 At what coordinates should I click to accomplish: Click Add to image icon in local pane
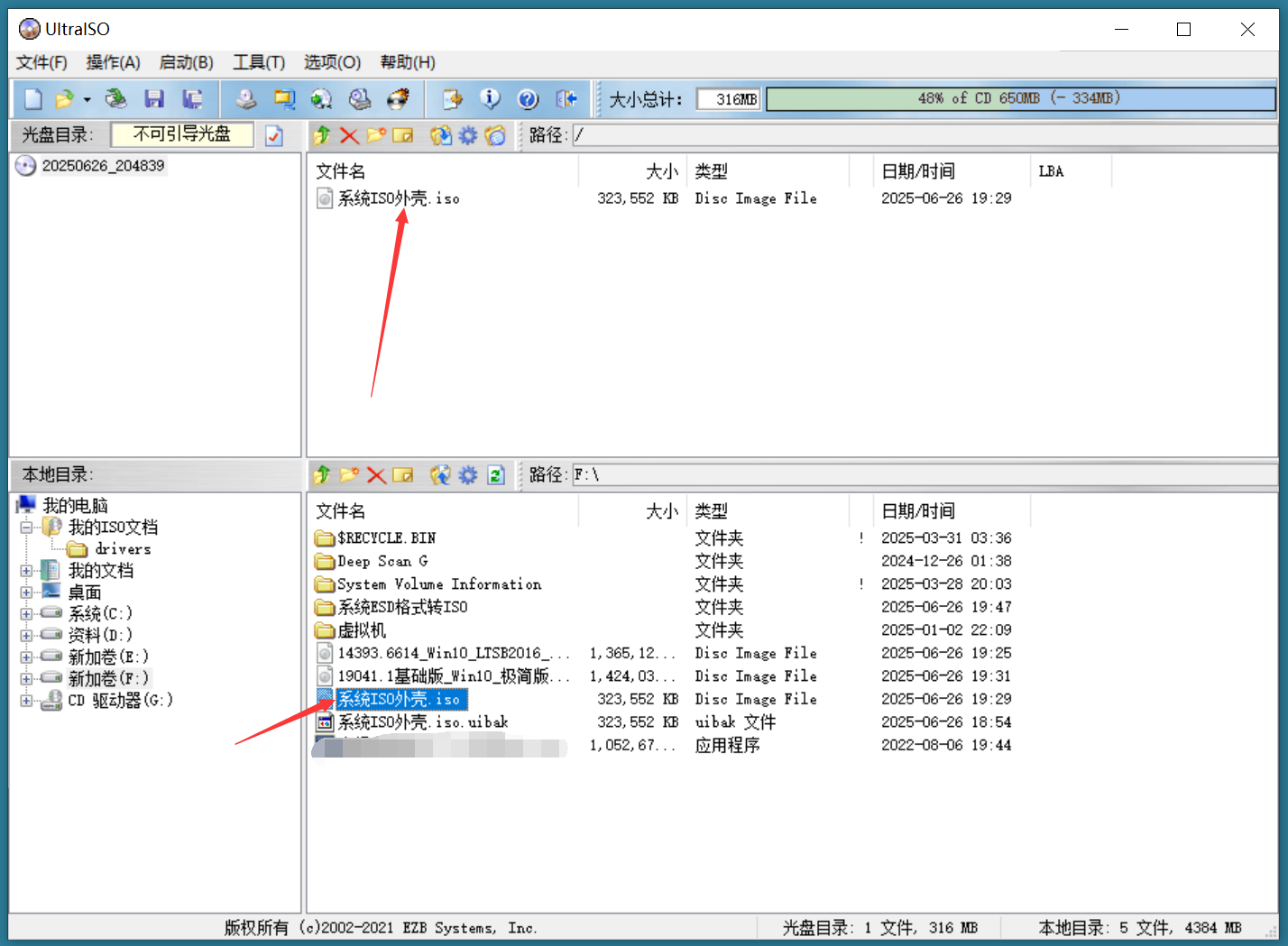point(440,475)
